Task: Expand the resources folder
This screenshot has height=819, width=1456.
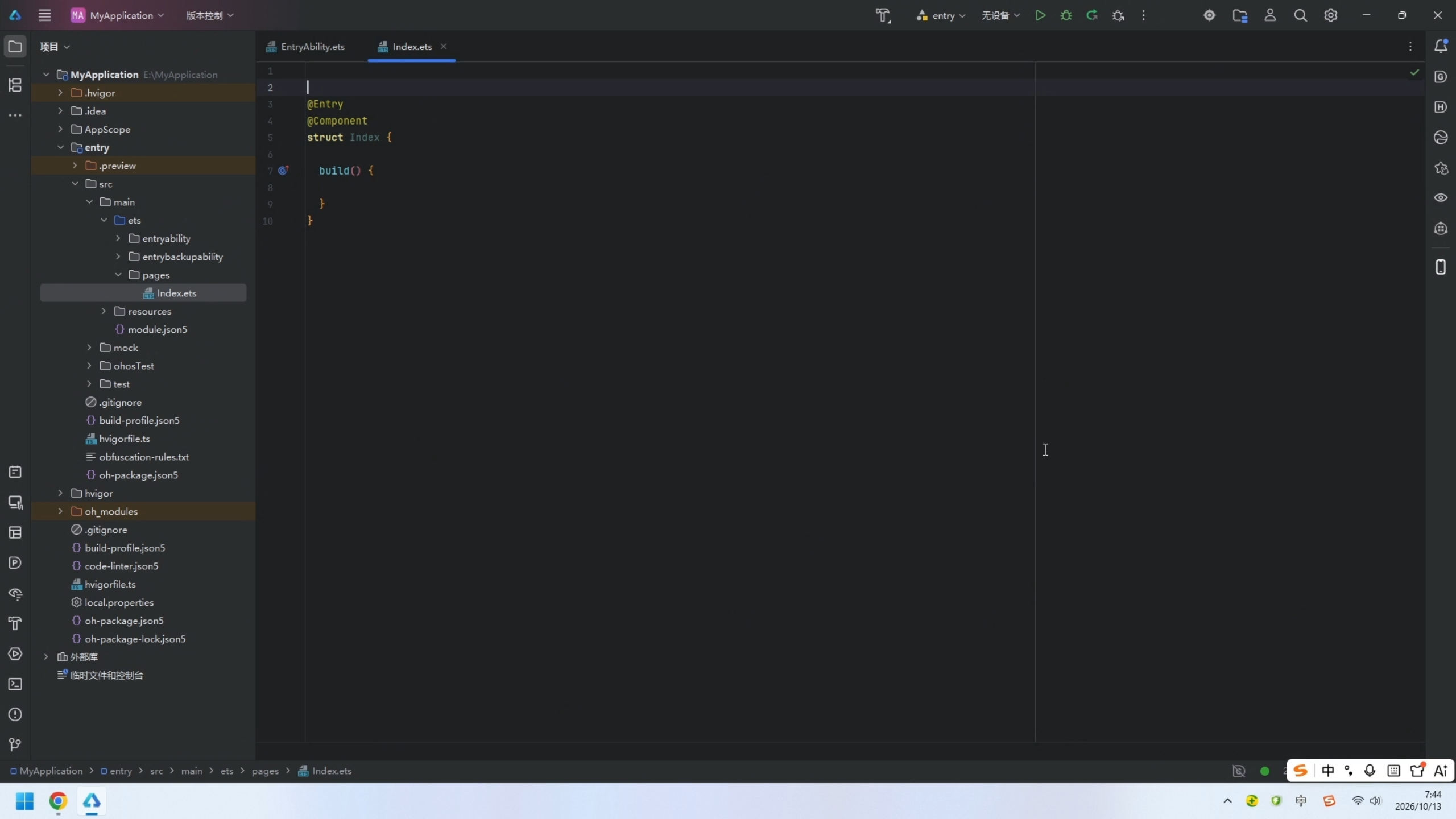Action: point(104,311)
